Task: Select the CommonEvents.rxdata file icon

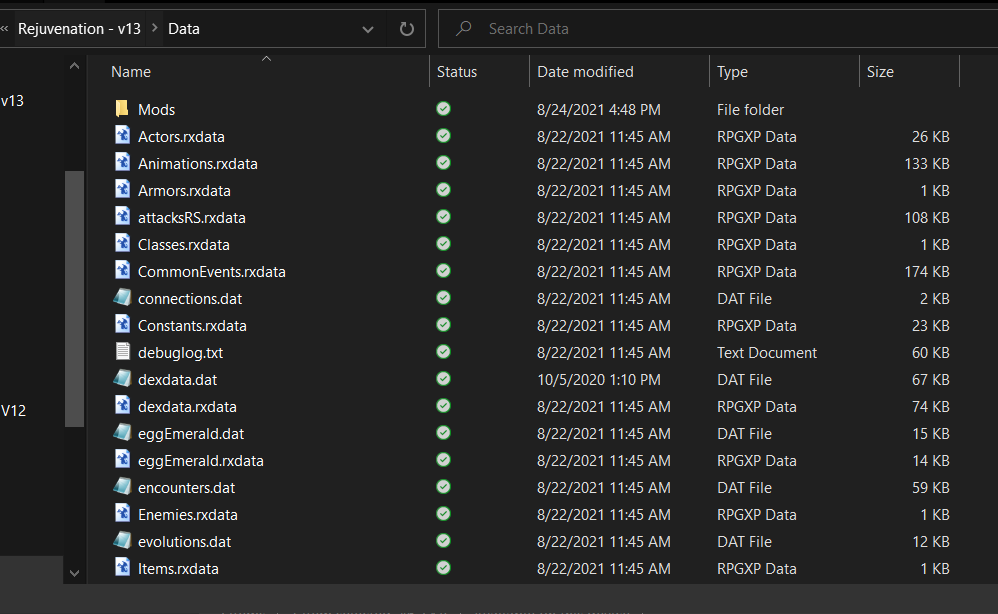Action: coord(122,271)
